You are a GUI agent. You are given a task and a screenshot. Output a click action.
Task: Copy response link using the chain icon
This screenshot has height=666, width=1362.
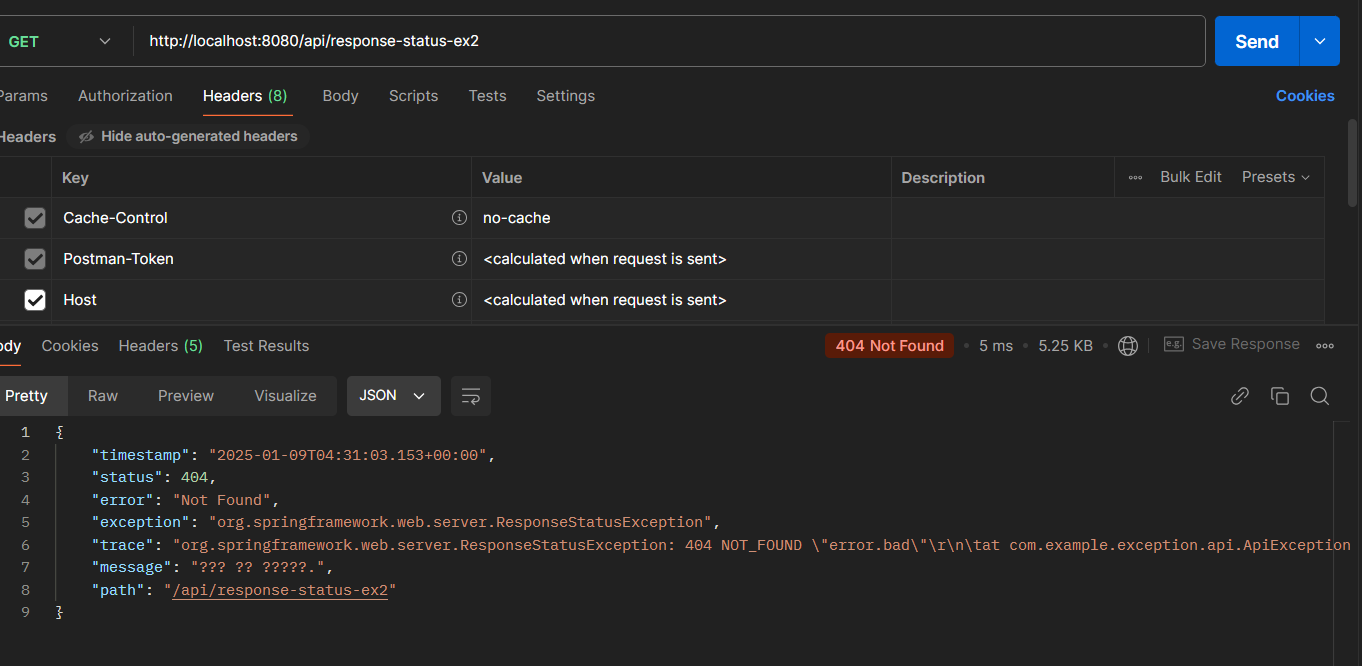pos(1240,396)
